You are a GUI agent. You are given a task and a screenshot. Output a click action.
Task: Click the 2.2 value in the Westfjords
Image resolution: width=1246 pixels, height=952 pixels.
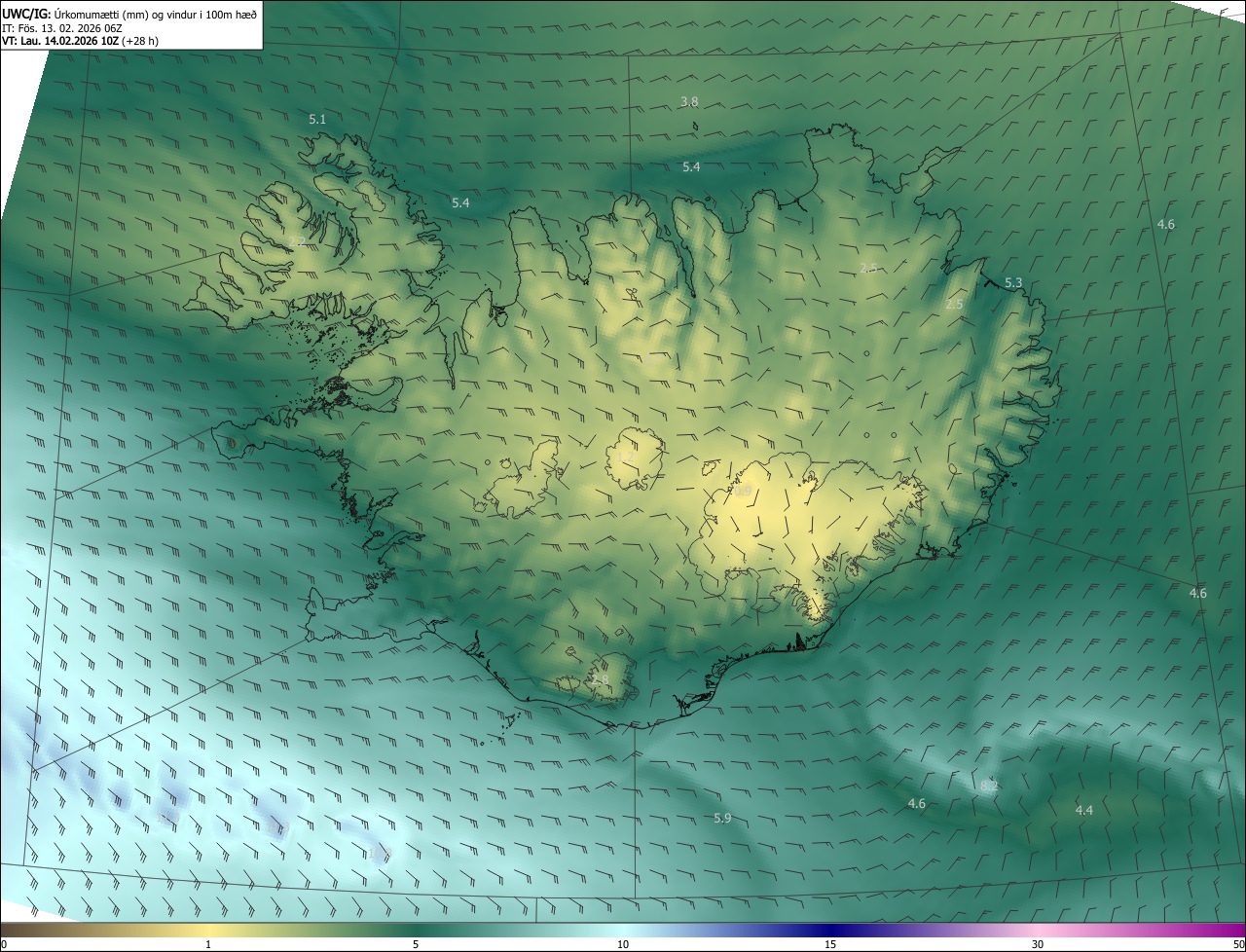(x=297, y=240)
